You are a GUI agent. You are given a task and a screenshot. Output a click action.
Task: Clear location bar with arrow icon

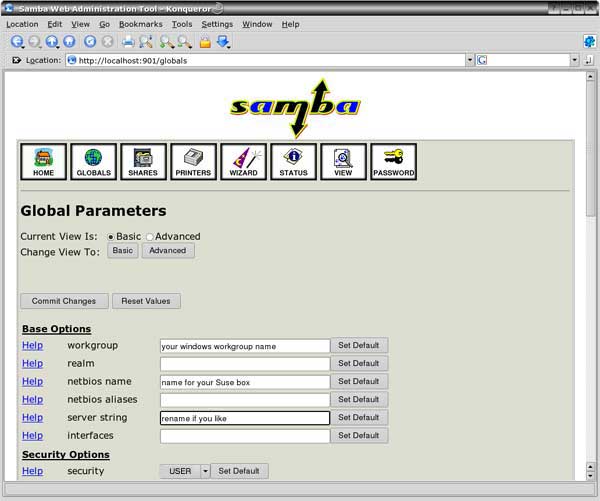pyautogui.click(x=16, y=60)
